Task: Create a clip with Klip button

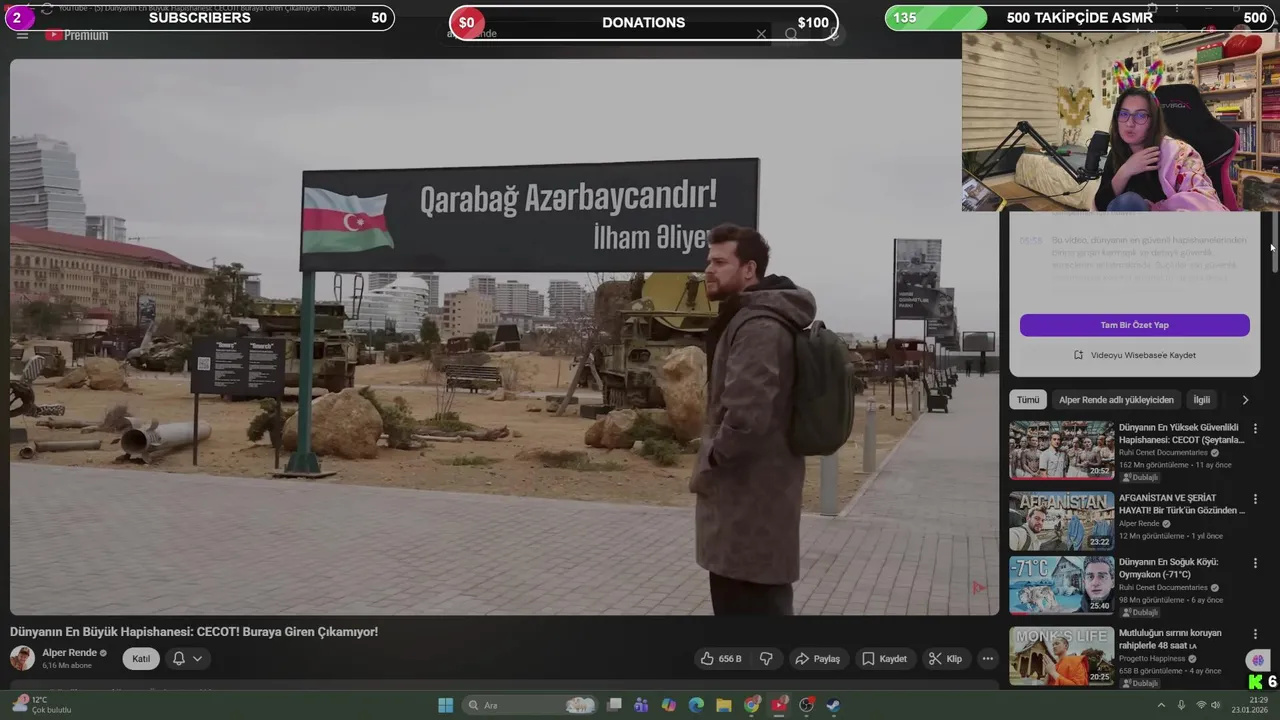Action: click(x=945, y=659)
